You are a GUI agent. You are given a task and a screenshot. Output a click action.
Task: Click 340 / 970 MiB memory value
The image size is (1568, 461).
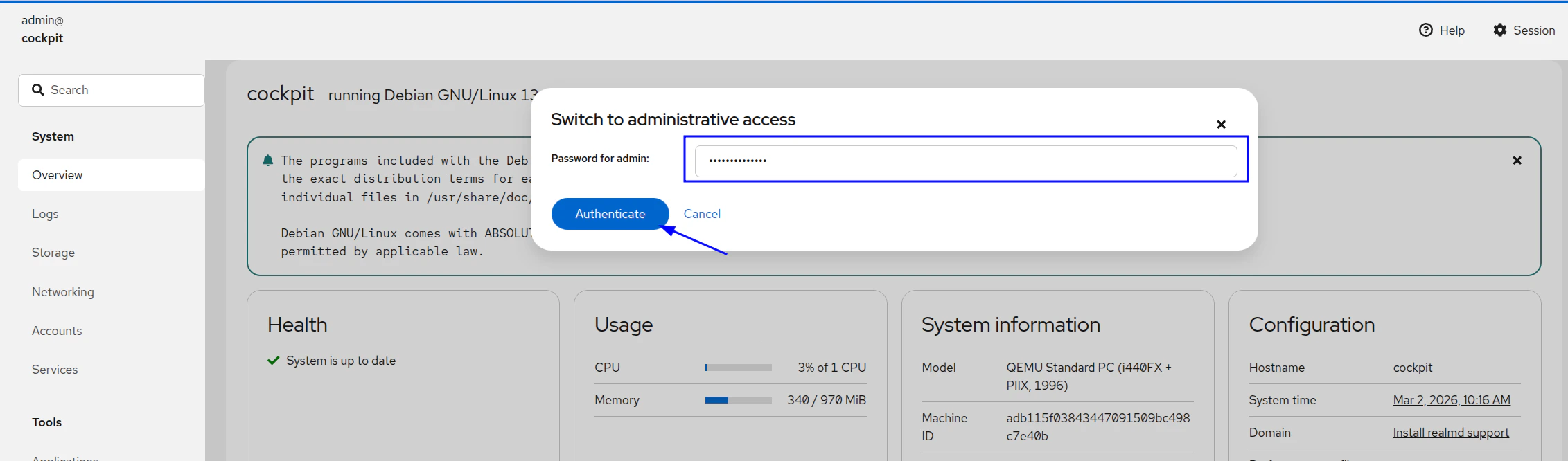(827, 400)
